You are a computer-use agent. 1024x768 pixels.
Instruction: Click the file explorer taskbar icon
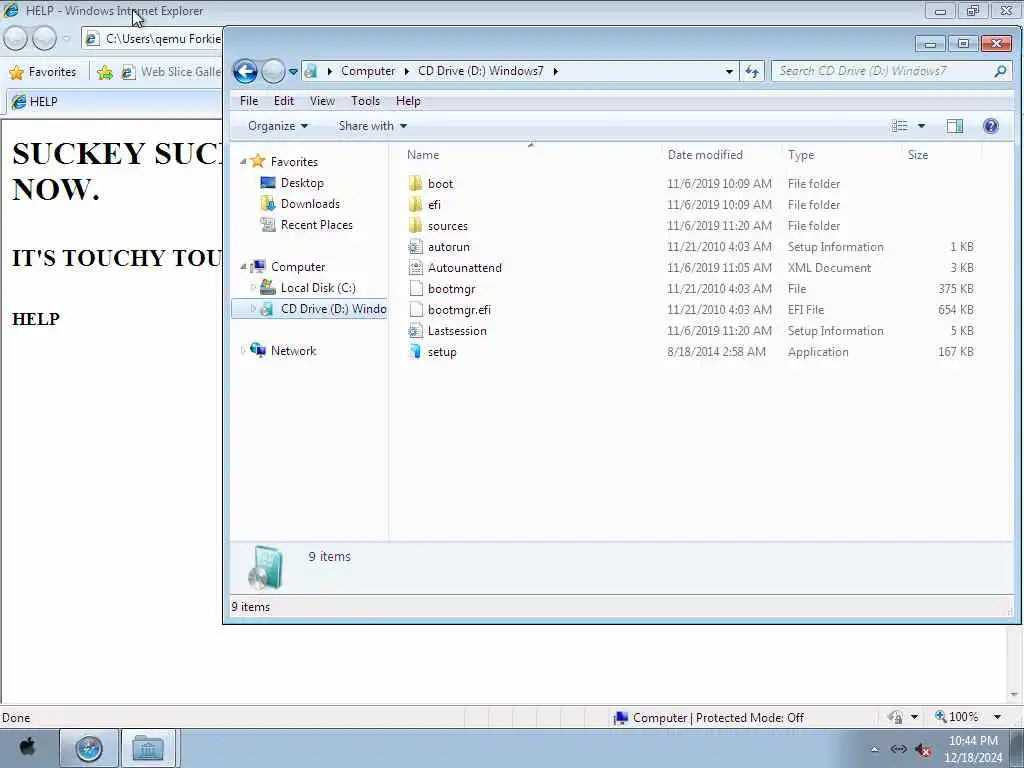coord(148,748)
